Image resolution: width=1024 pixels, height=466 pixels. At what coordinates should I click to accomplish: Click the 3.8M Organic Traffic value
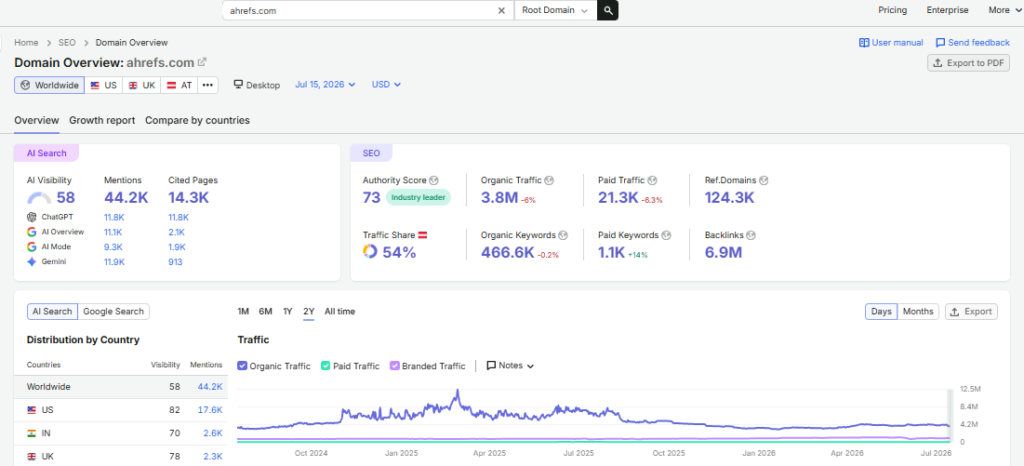(x=500, y=198)
